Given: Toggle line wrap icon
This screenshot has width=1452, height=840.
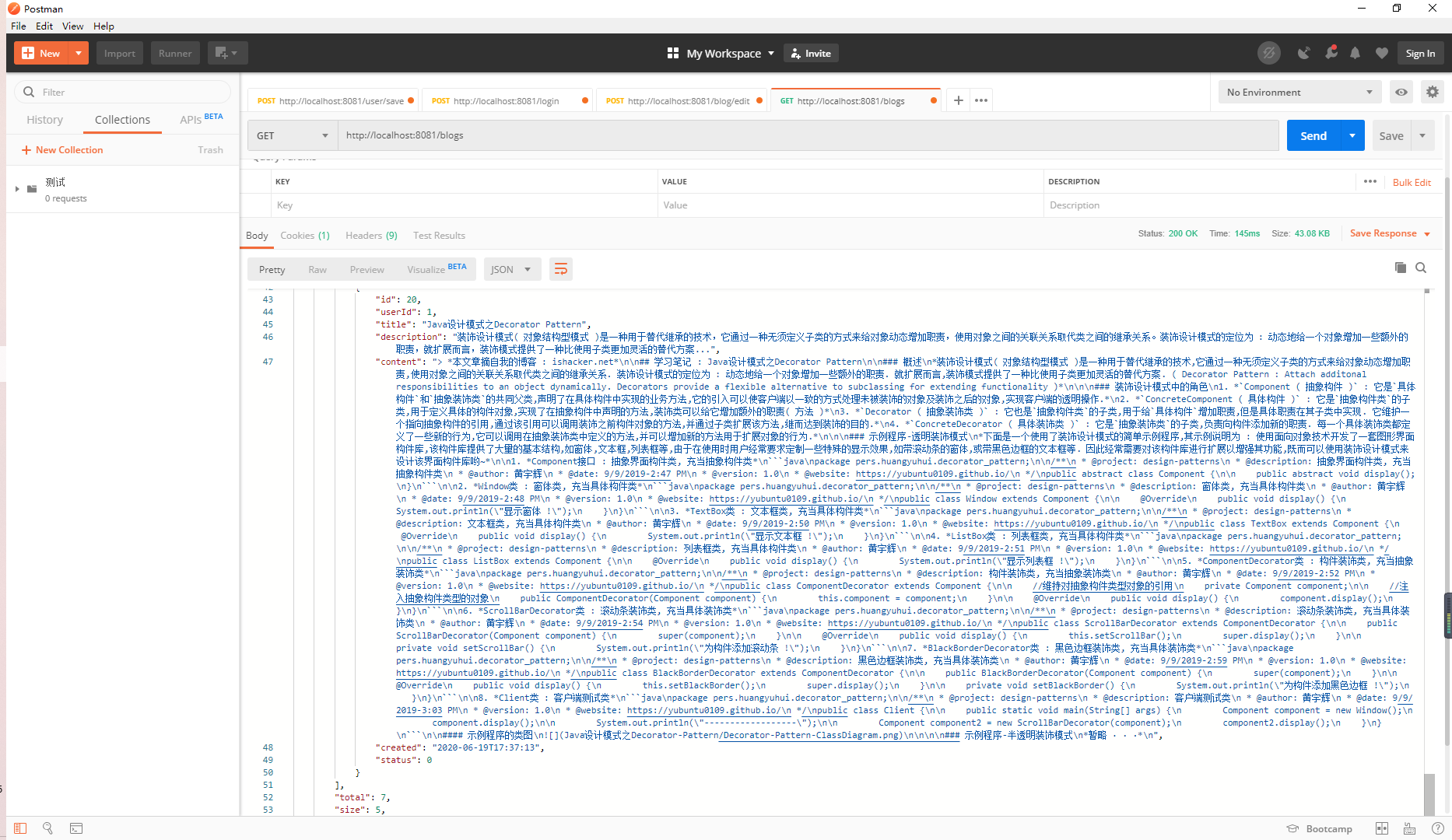Looking at the screenshot, I should [560, 269].
